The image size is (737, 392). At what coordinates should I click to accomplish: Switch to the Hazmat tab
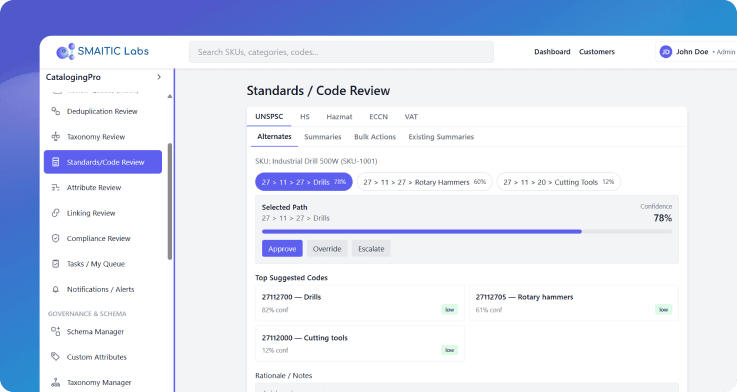click(x=339, y=117)
